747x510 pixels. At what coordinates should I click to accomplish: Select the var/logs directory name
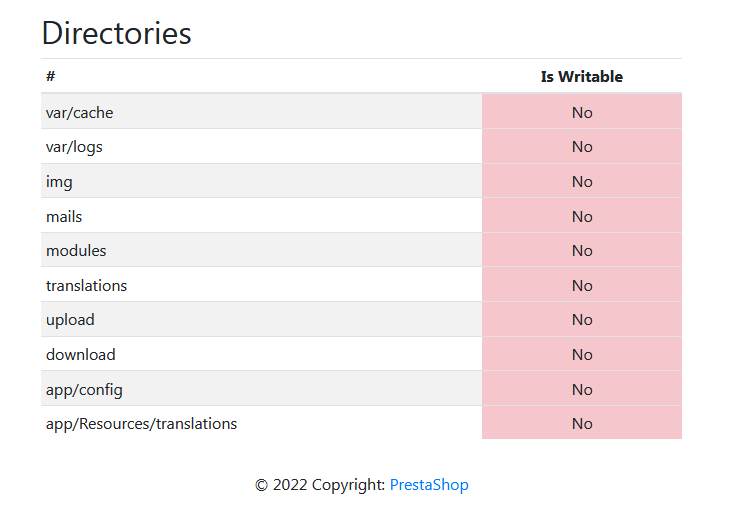[x=74, y=147]
